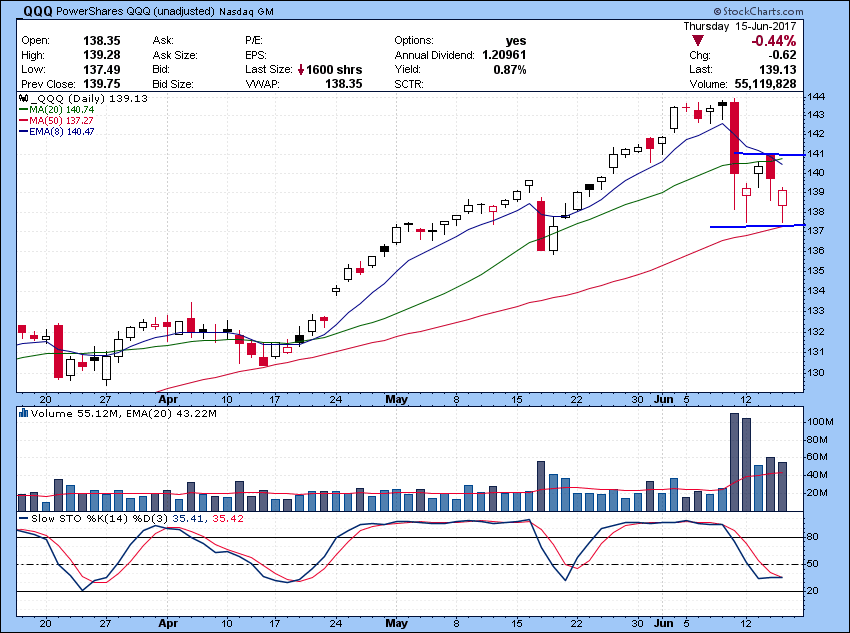The image size is (850, 633).
Task: Select the red stochastic %D value 35.42
Action: (228, 519)
